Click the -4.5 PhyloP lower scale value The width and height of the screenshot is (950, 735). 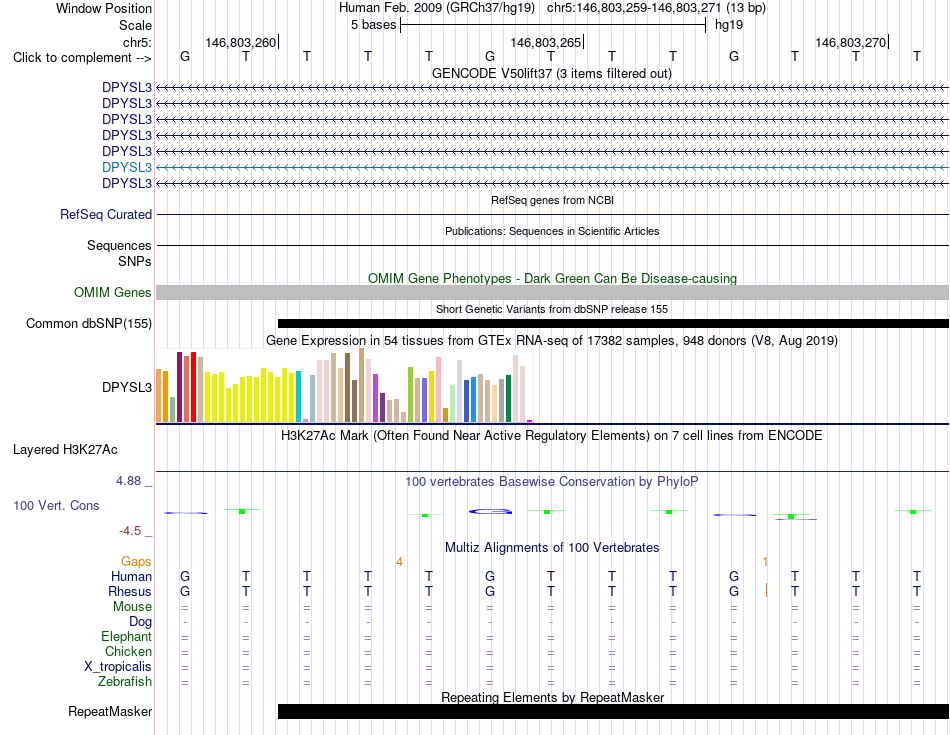pyautogui.click(x=130, y=531)
